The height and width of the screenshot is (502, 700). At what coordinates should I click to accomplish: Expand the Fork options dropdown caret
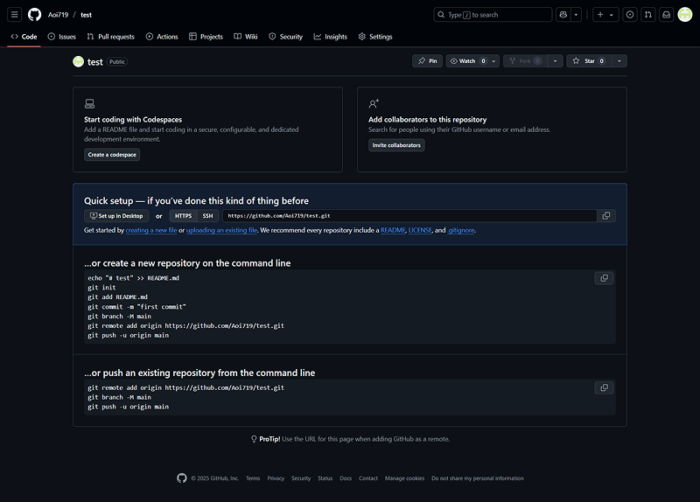(555, 61)
